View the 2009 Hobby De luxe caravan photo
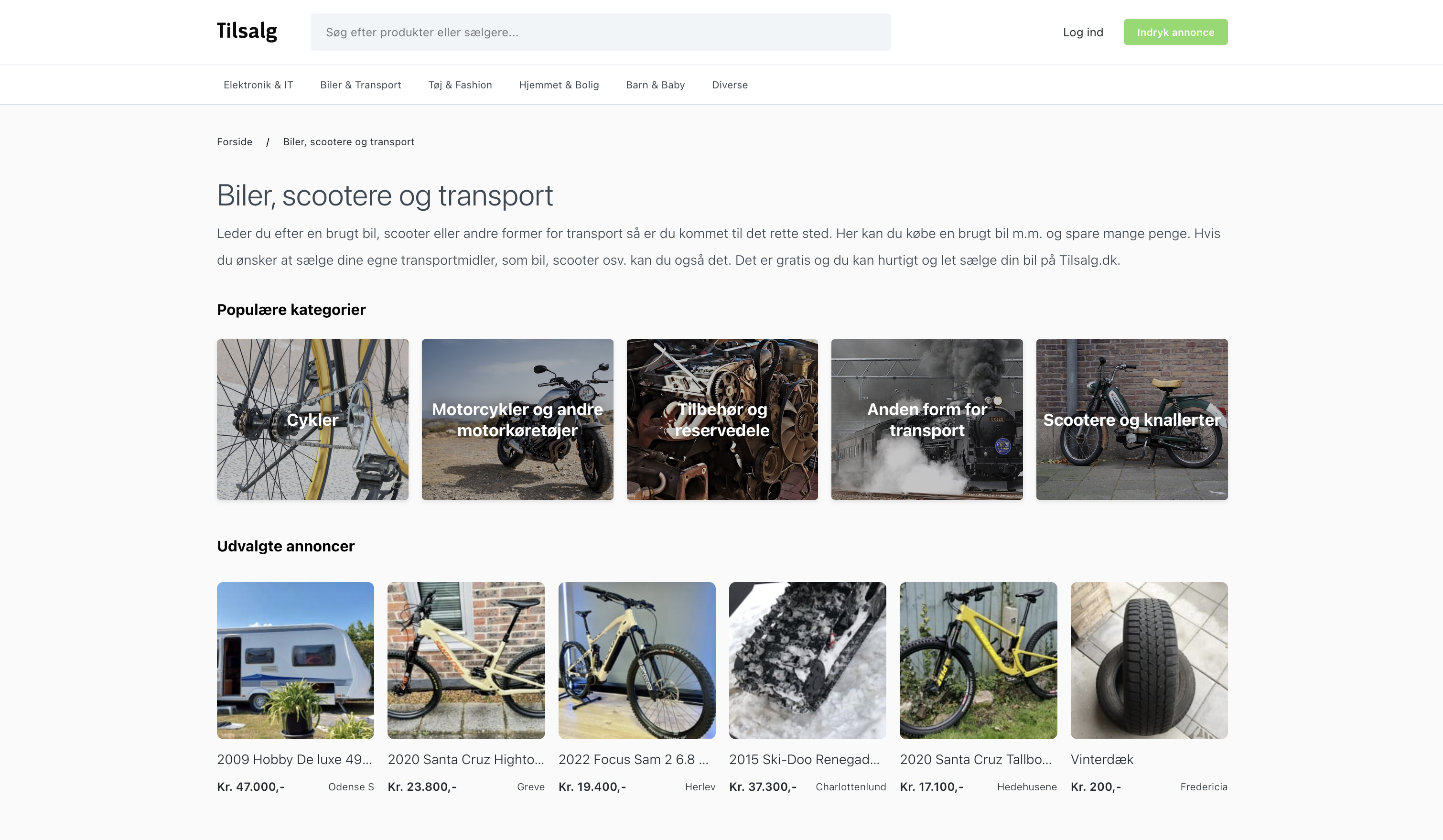 (295, 660)
